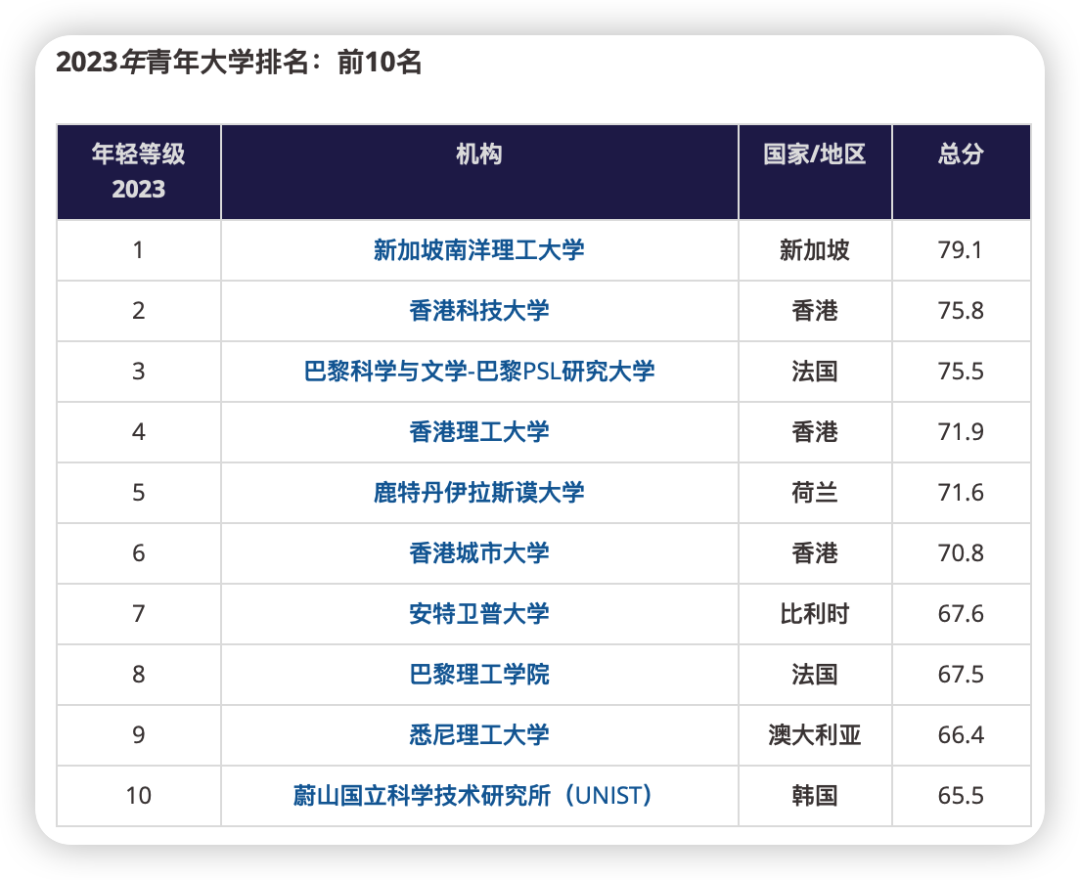
Task: Open the 鹿特丹伊拉斯谟大学 link
Action: click(479, 493)
